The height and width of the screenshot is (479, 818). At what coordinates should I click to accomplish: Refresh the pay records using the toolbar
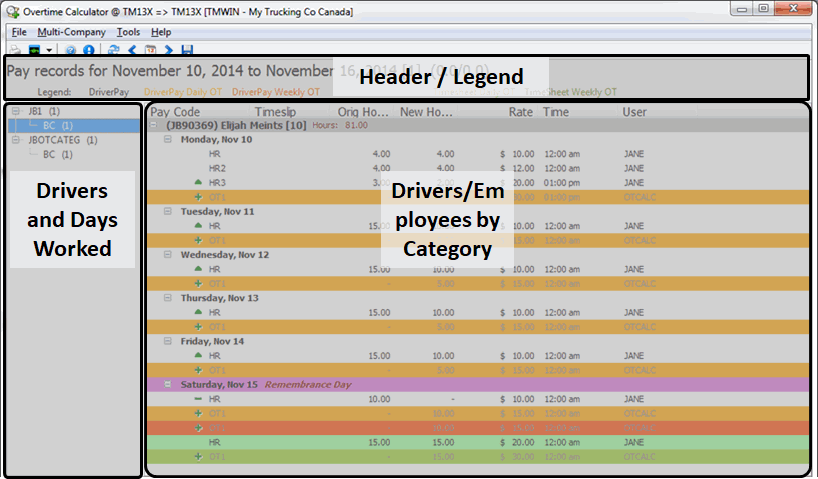(113, 49)
